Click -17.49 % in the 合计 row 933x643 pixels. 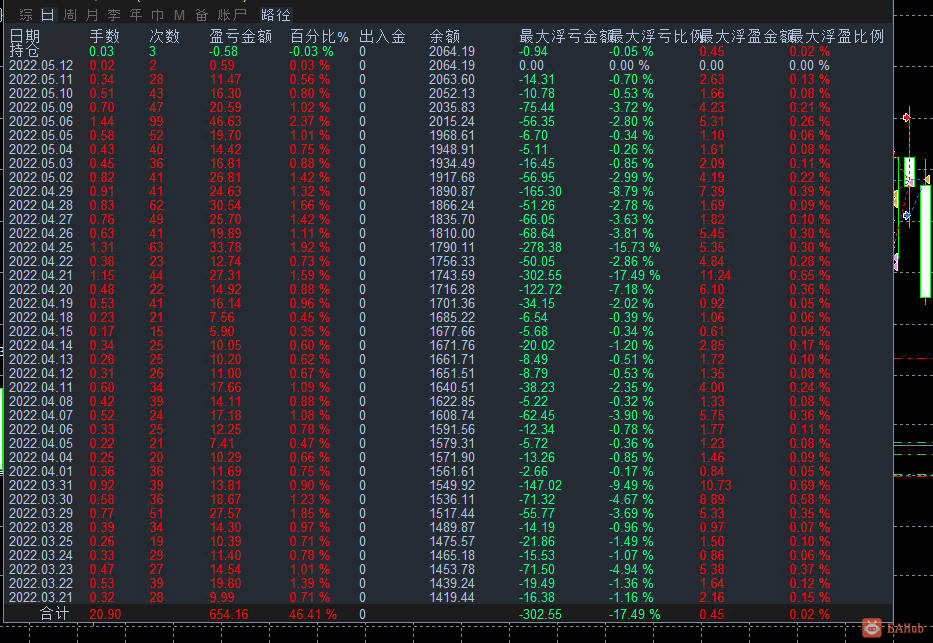(634, 614)
